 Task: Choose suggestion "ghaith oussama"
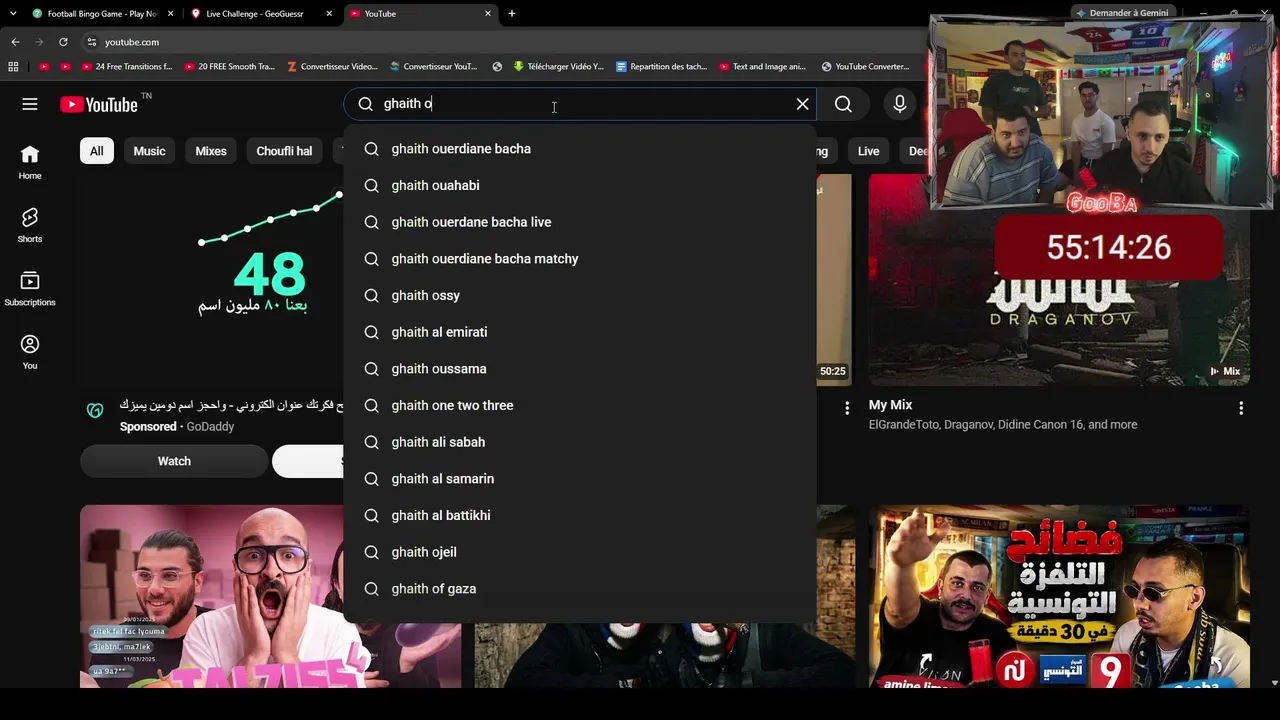coord(580,369)
